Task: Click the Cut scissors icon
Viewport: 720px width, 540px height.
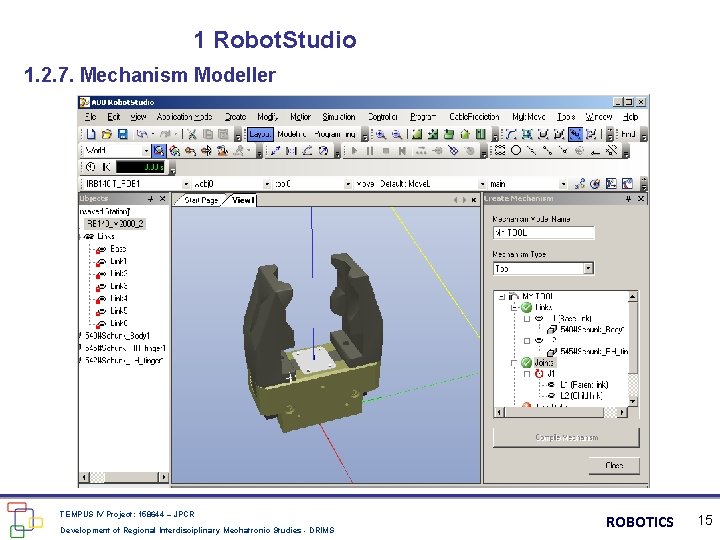Action: point(192,134)
